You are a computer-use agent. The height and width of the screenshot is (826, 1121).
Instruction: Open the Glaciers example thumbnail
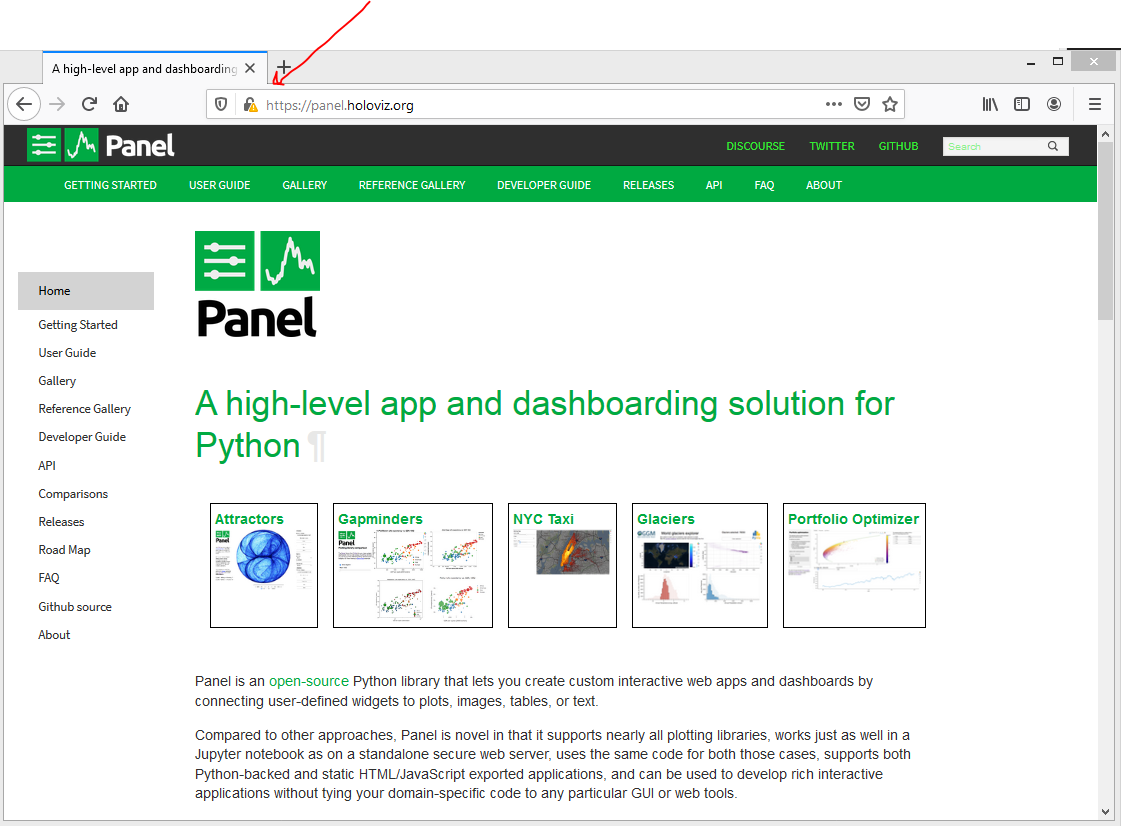pos(700,566)
